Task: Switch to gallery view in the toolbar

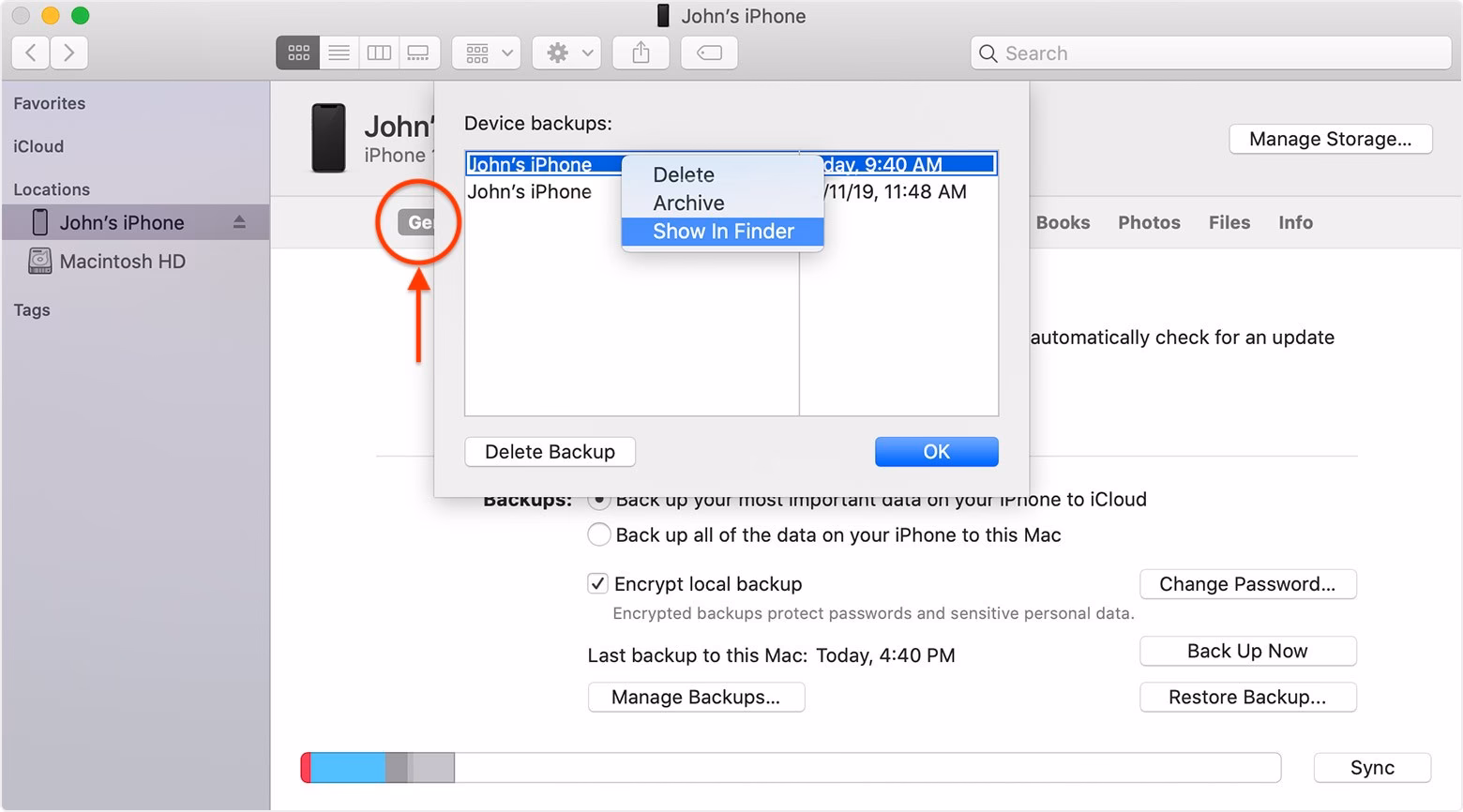Action: click(x=419, y=53)
